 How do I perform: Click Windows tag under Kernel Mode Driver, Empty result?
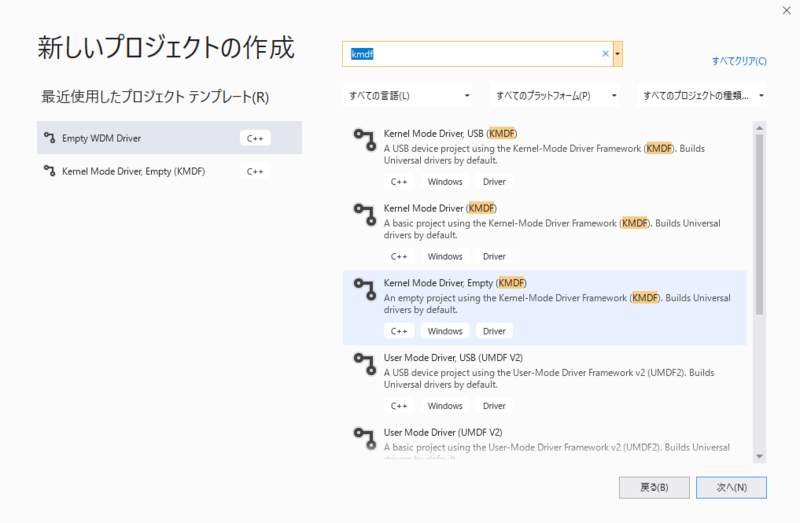click(x=445, y=331)
